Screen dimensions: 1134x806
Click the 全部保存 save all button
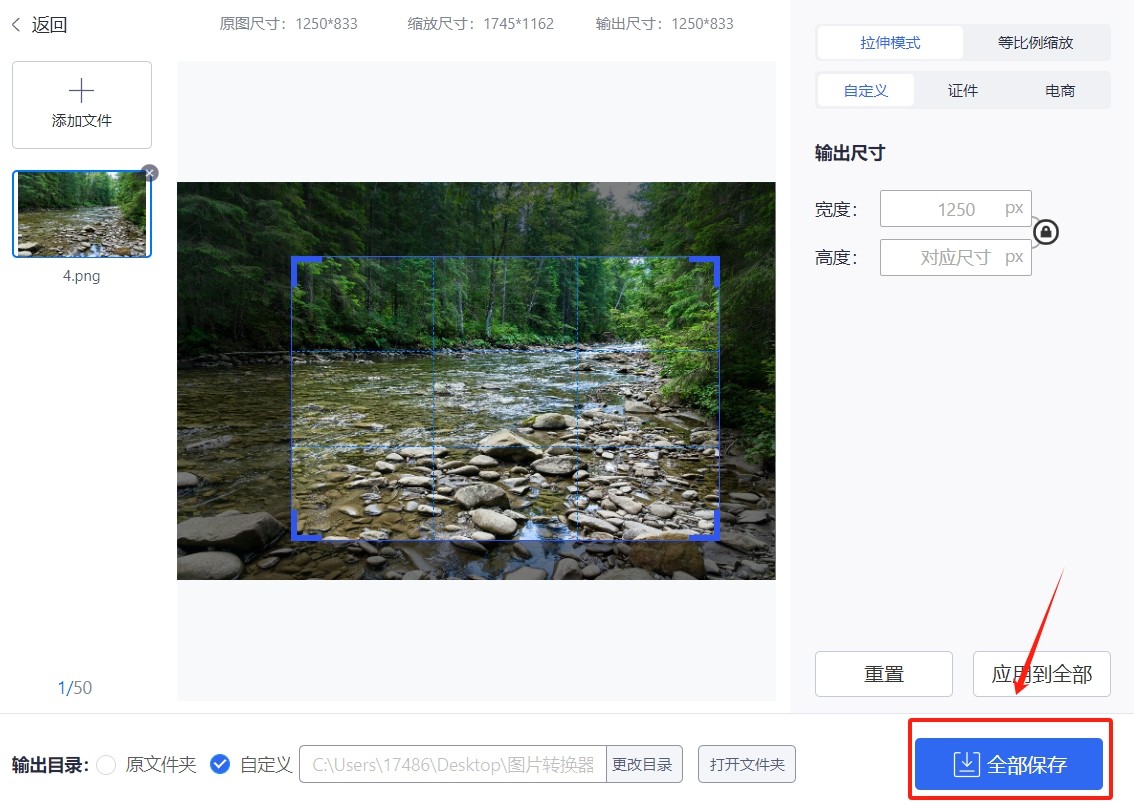coord(1009,765)
